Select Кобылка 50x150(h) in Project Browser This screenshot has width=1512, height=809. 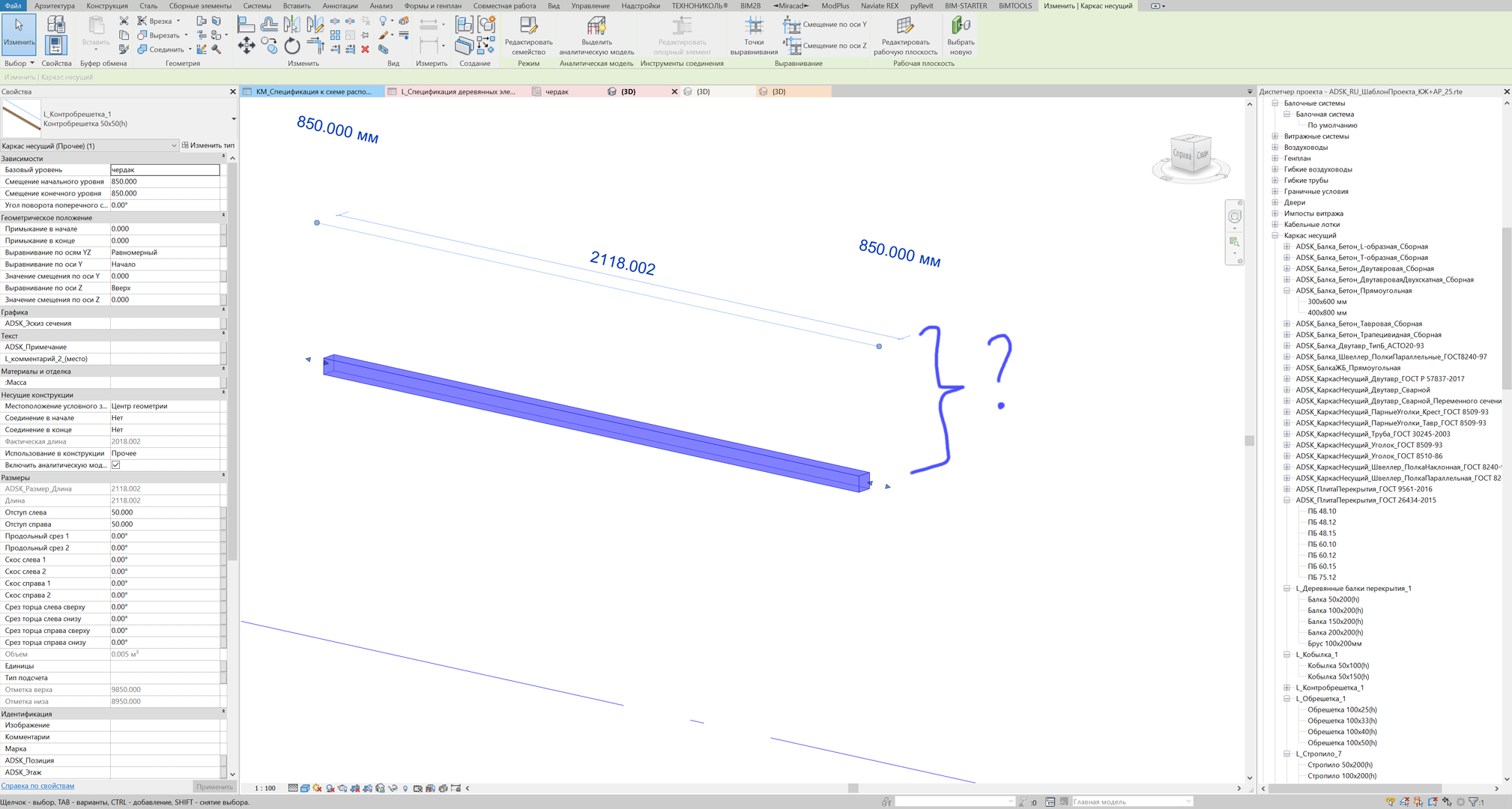pos(1338,676)
